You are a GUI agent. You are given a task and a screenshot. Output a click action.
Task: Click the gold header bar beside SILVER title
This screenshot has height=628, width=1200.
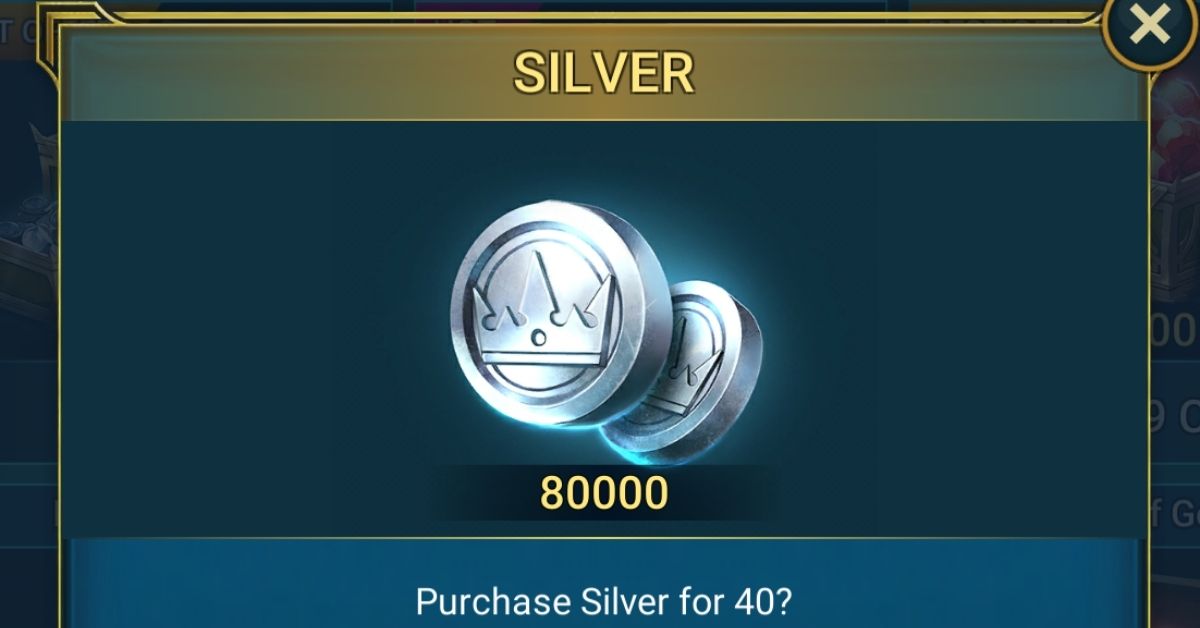pyautogui.click(x=300, y=72)
